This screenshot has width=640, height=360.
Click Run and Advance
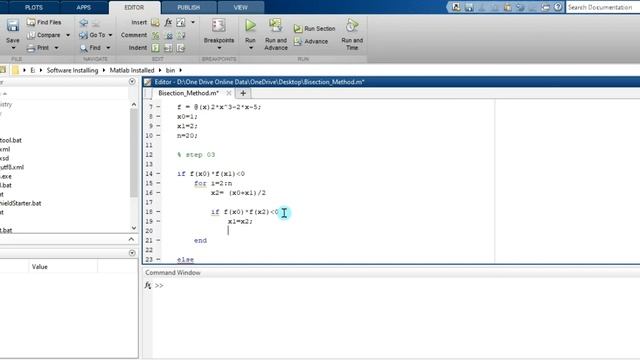pyautogui.click(x=276, y=34)
